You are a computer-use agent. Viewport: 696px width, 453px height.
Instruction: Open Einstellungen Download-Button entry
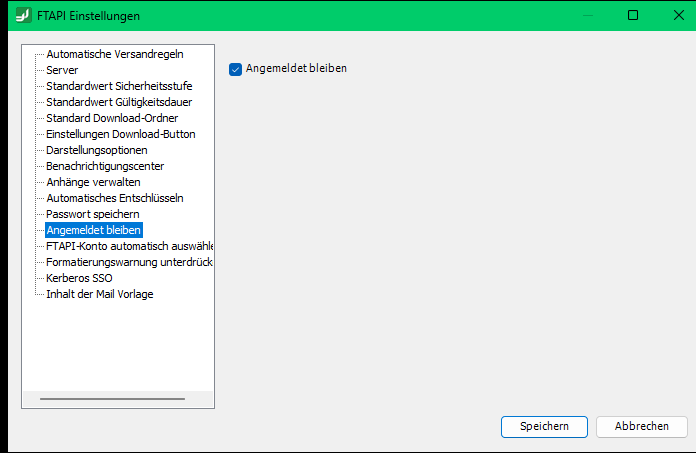[x=121, y=134]
